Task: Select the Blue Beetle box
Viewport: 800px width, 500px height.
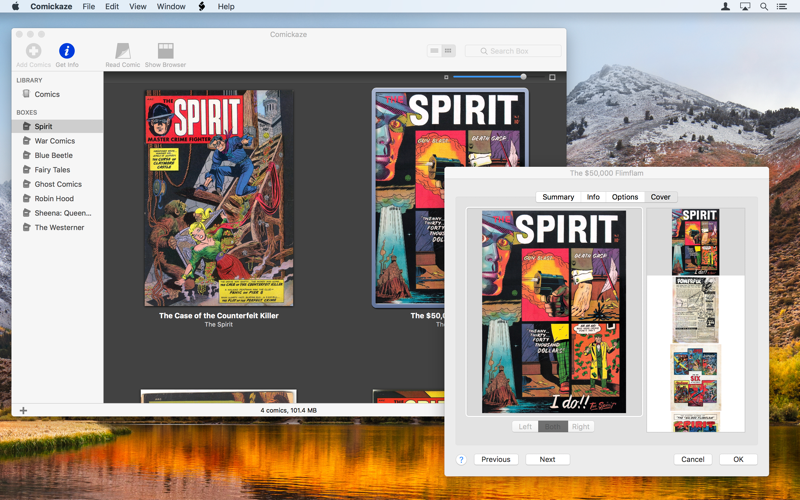Action: pyautogui.click(x=57, y=155)
